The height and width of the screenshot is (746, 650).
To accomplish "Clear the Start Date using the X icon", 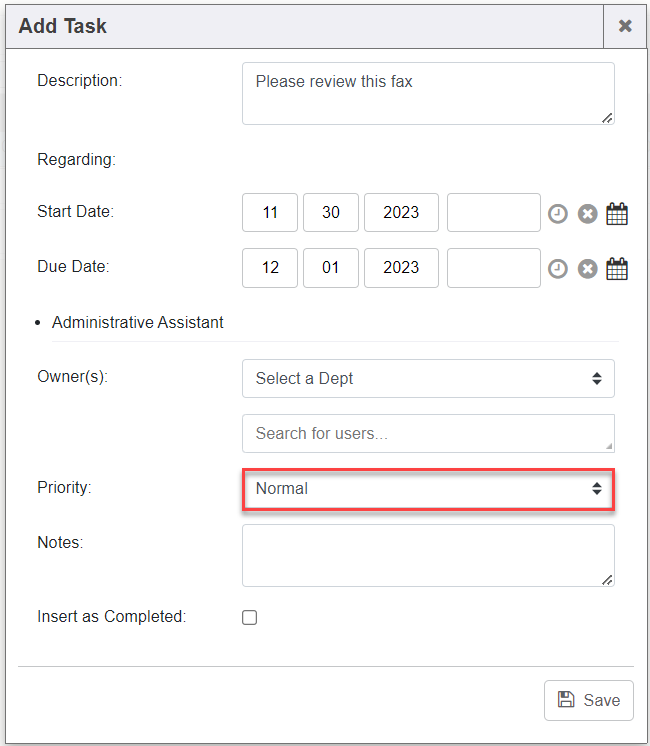I will (588, 213).
